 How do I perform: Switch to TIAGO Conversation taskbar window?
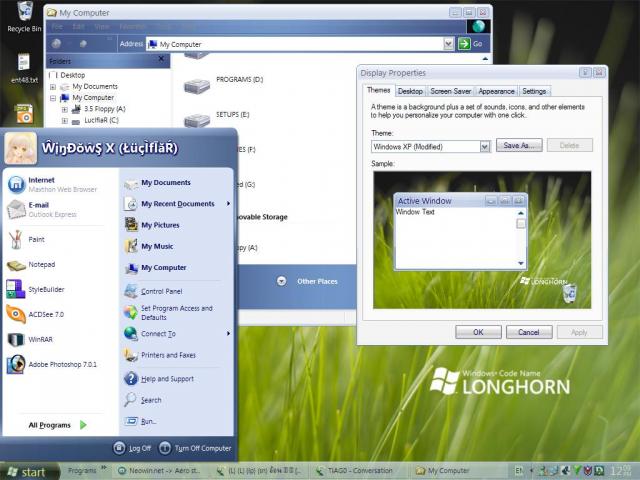[x=356, y=471]
